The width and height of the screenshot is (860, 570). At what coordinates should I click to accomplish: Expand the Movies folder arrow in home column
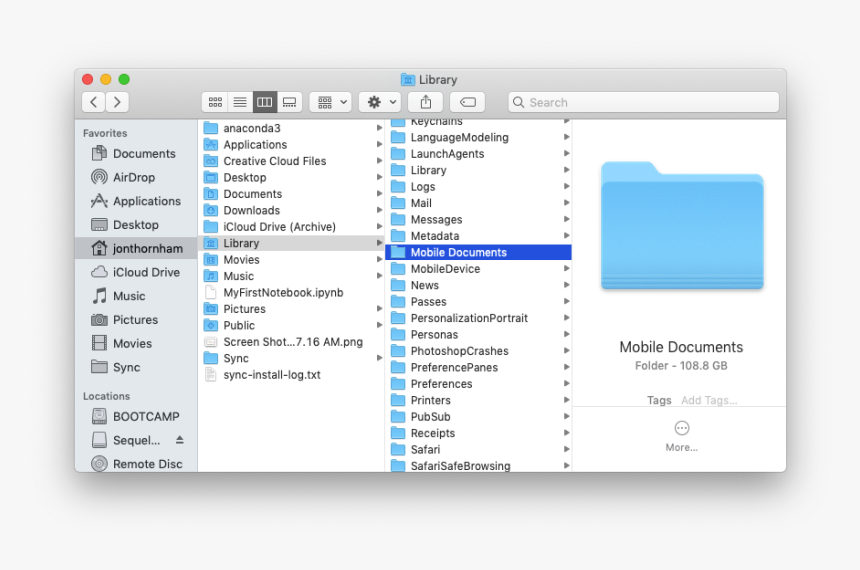pyautogui.click(x=379, y=259)
